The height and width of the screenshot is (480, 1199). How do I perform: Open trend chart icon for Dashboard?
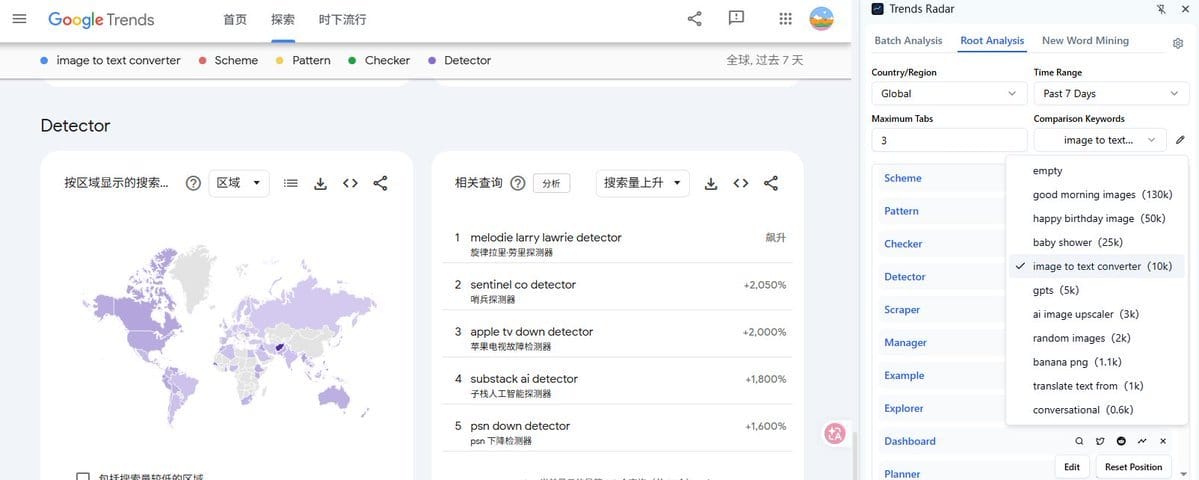pyautogui.click(x=1142, y=441)
